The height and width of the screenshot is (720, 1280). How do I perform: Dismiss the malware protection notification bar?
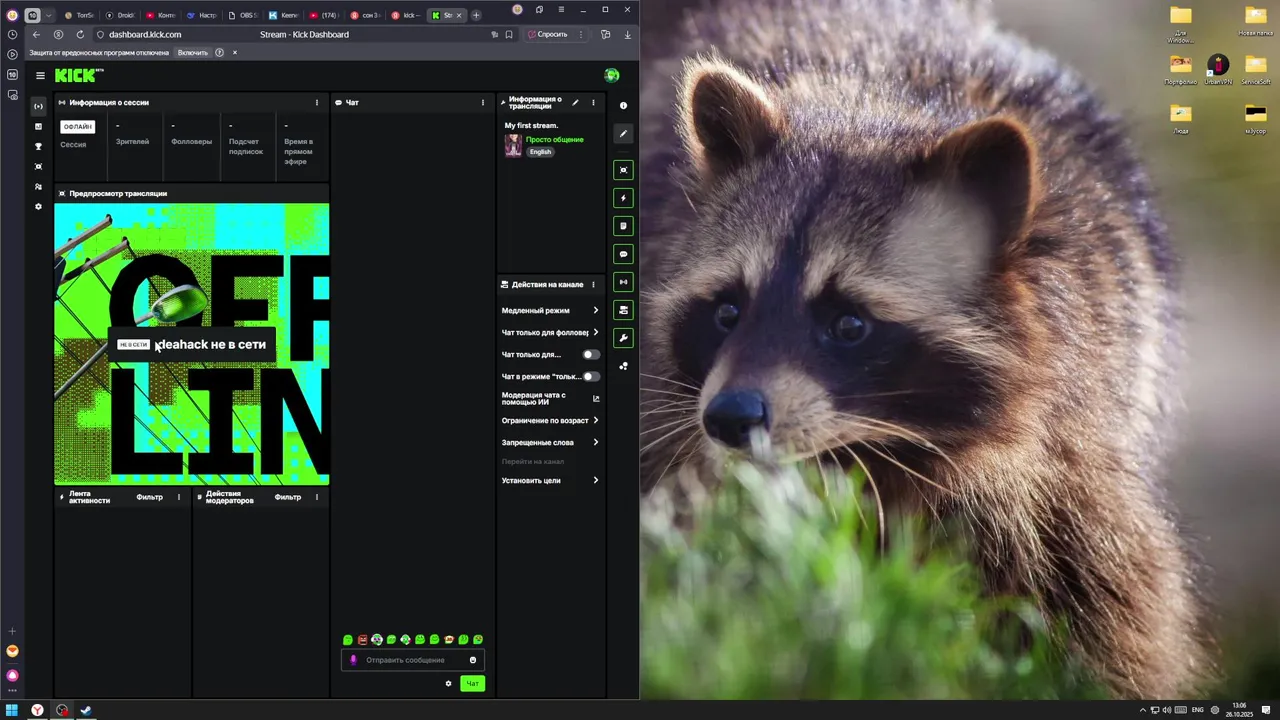235,52
